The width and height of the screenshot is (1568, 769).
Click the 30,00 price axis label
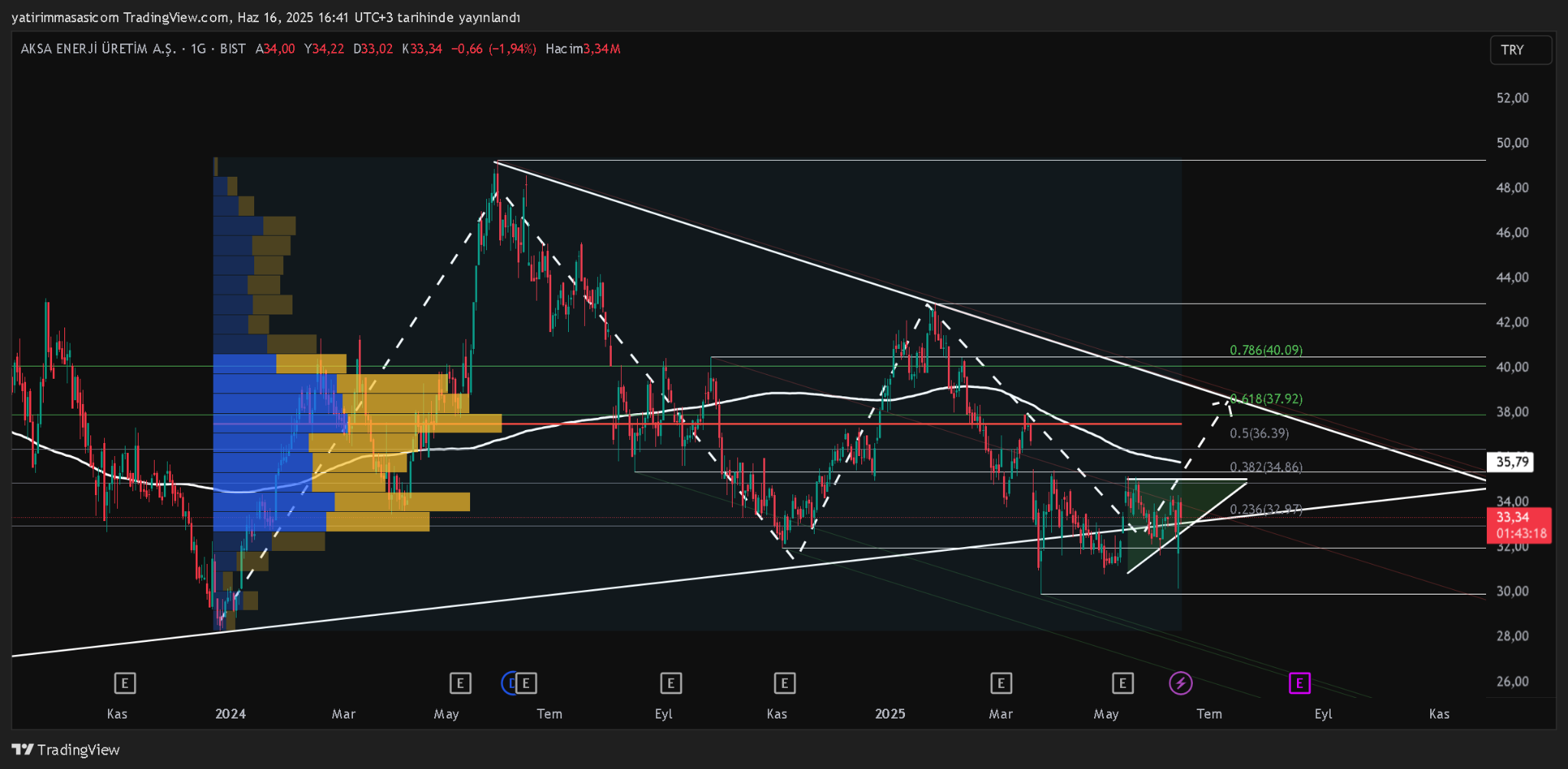1512,591
